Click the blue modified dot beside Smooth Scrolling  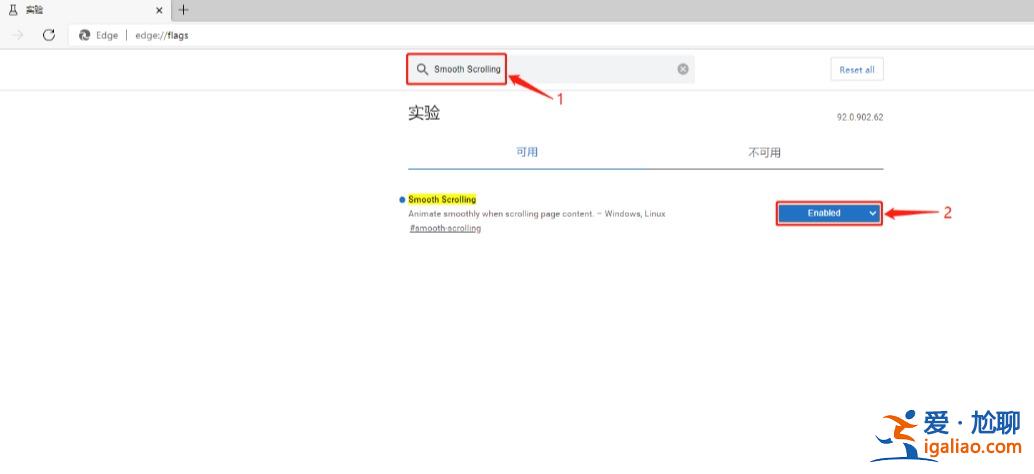click(x=402, y=200)
